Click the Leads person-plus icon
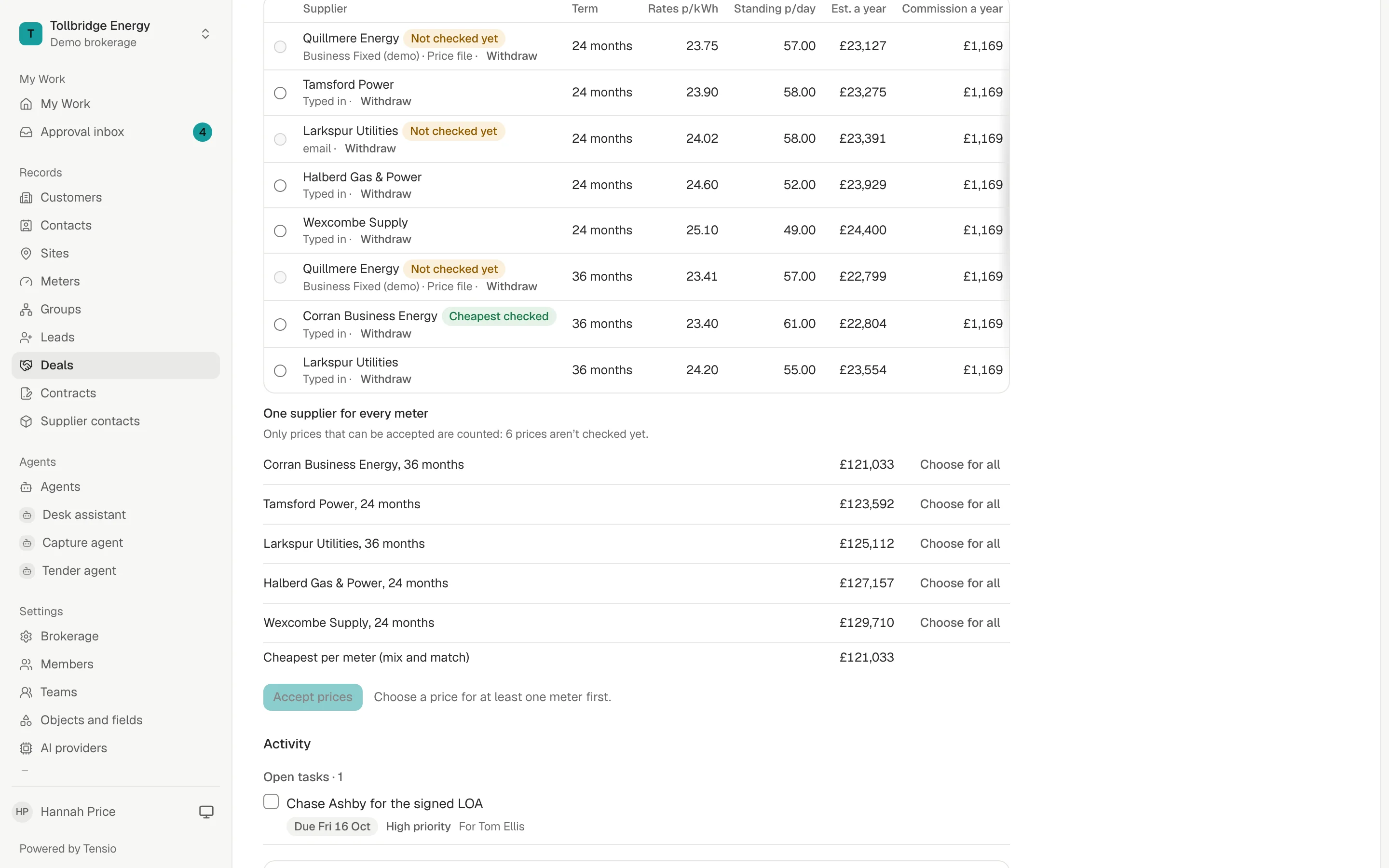 click(26, 338)
